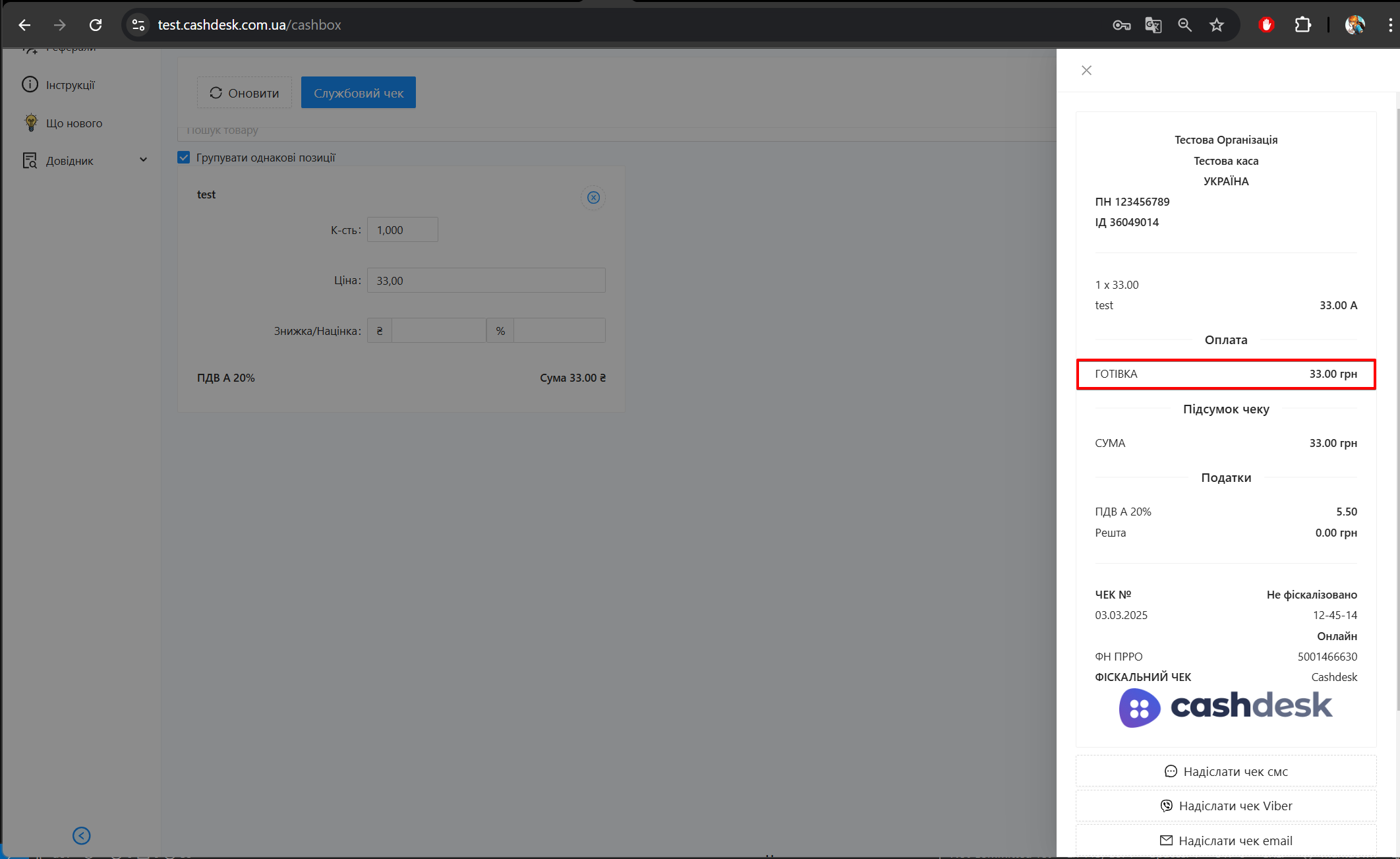Expand the Довідник menu chevron
Image resolution: width=1400 pixels, height=859 pixels.
(143, 160)
